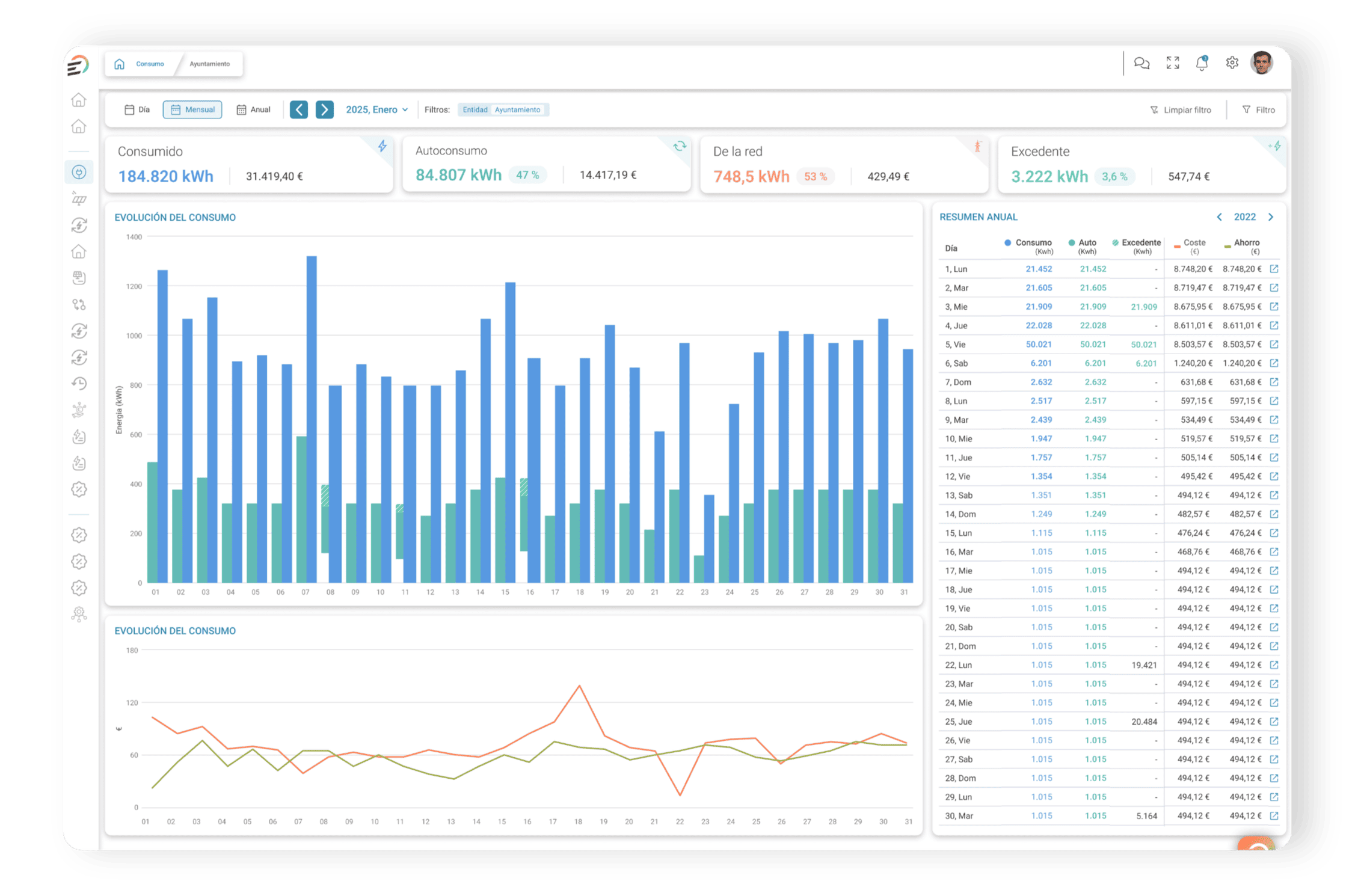Toggle the Auto legend series
This screenshot has width=1355, height=896.
pos(1082,246)
